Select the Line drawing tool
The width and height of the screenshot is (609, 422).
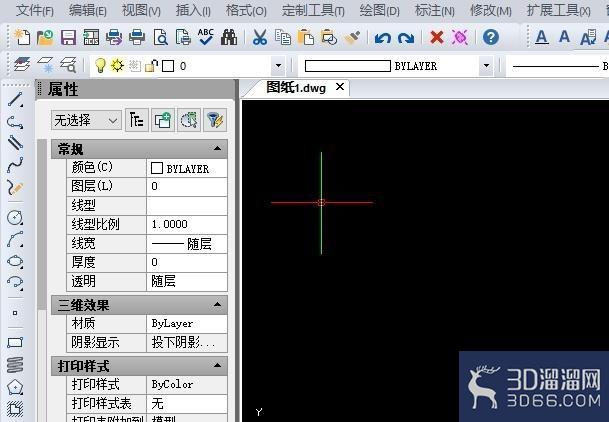click(15, 99)
